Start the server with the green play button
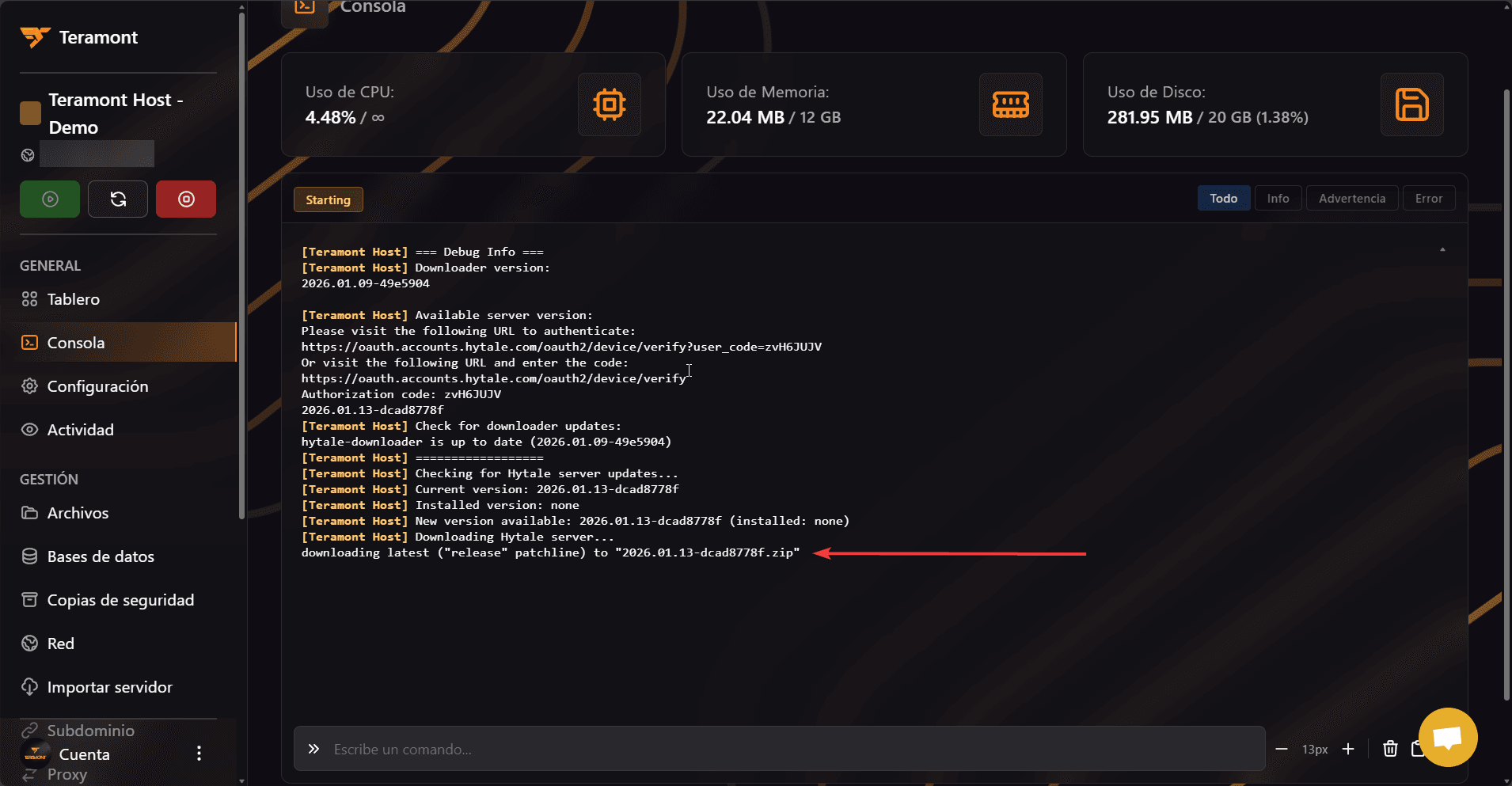The height and width of the screenshot is (786, 1512). [x=50, y=199]
